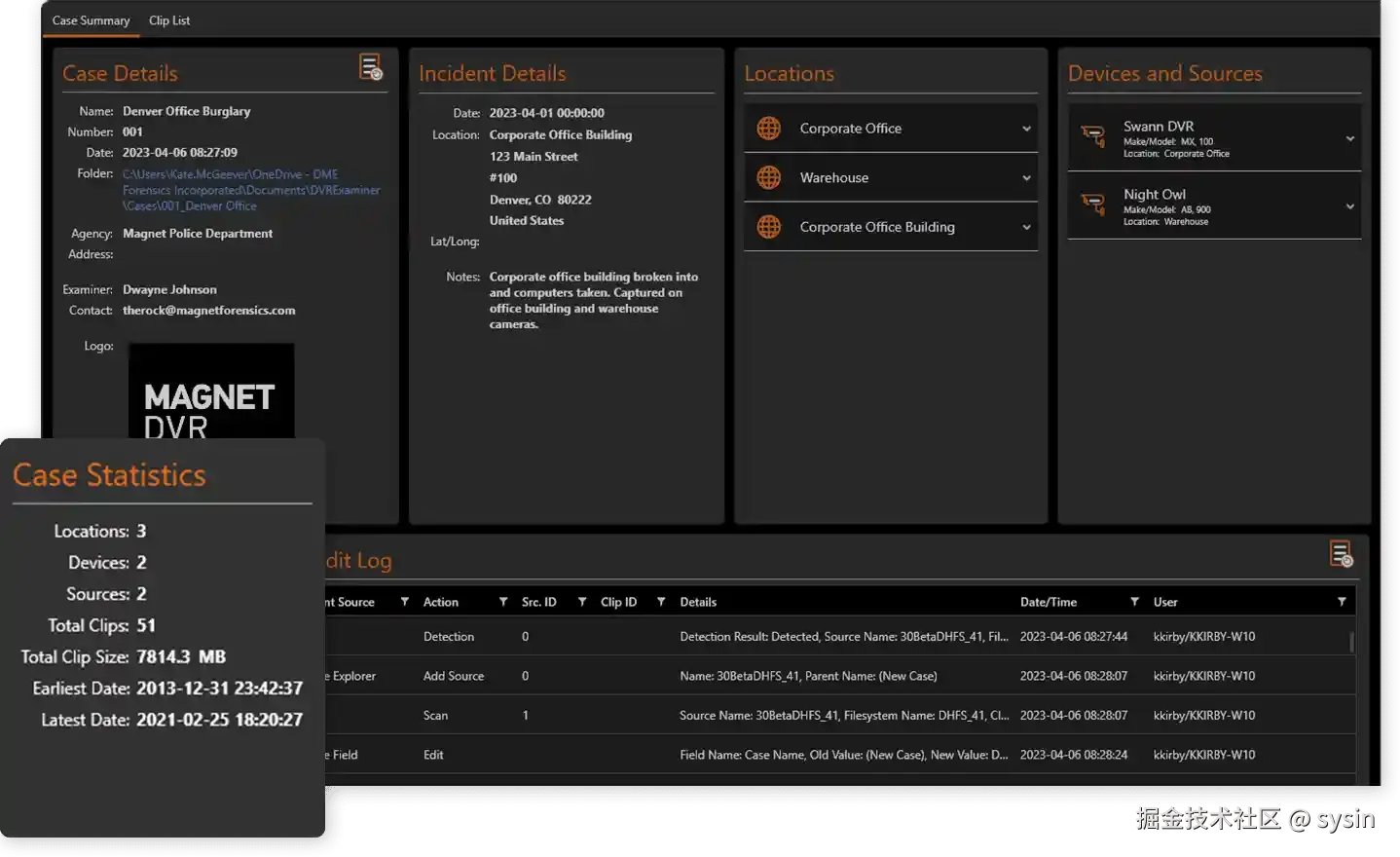
Task: Click the case name Denver Office Burglary
Action: click(187, 111)
